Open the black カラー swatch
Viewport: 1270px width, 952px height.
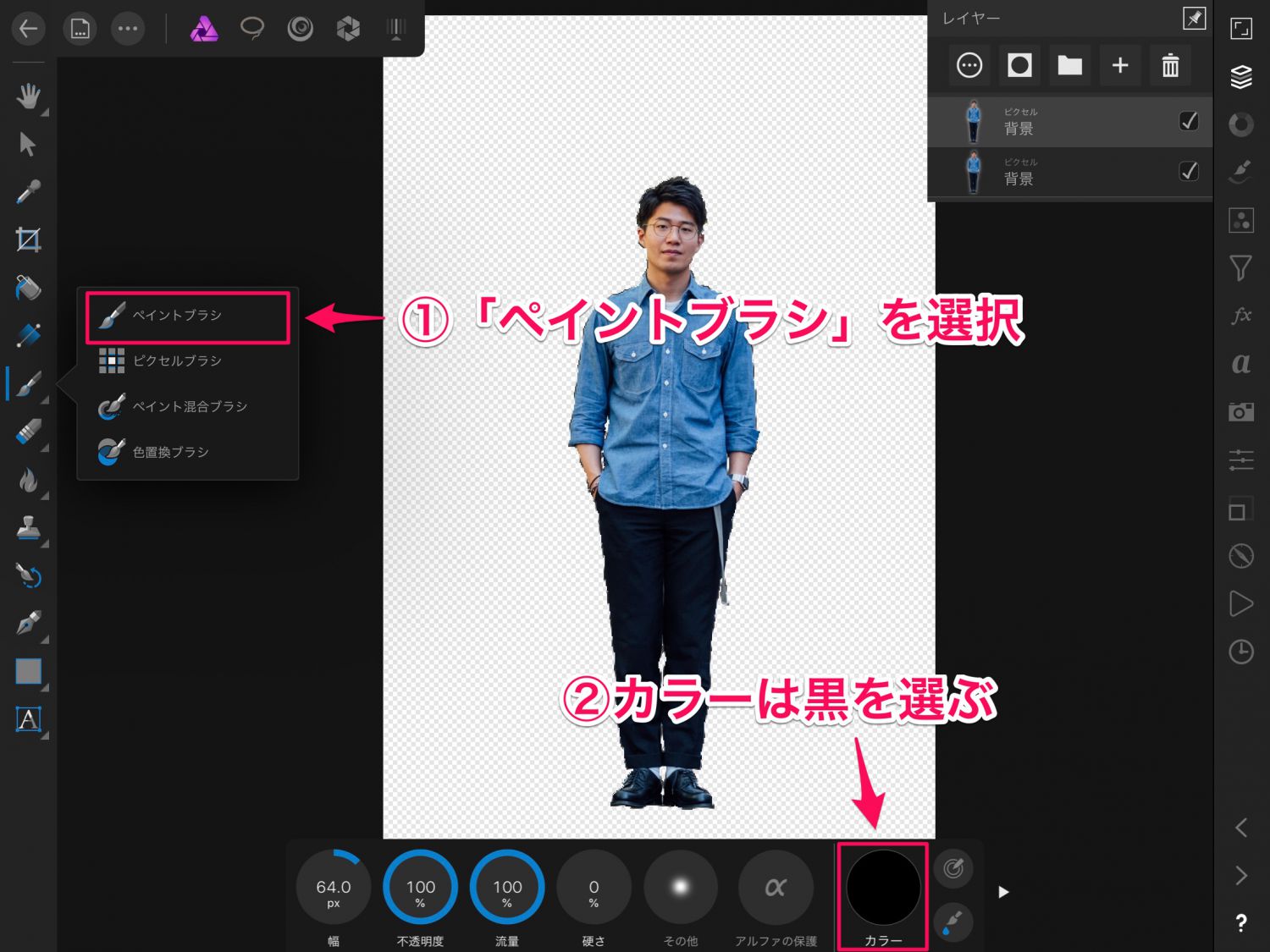click(883, 888)
